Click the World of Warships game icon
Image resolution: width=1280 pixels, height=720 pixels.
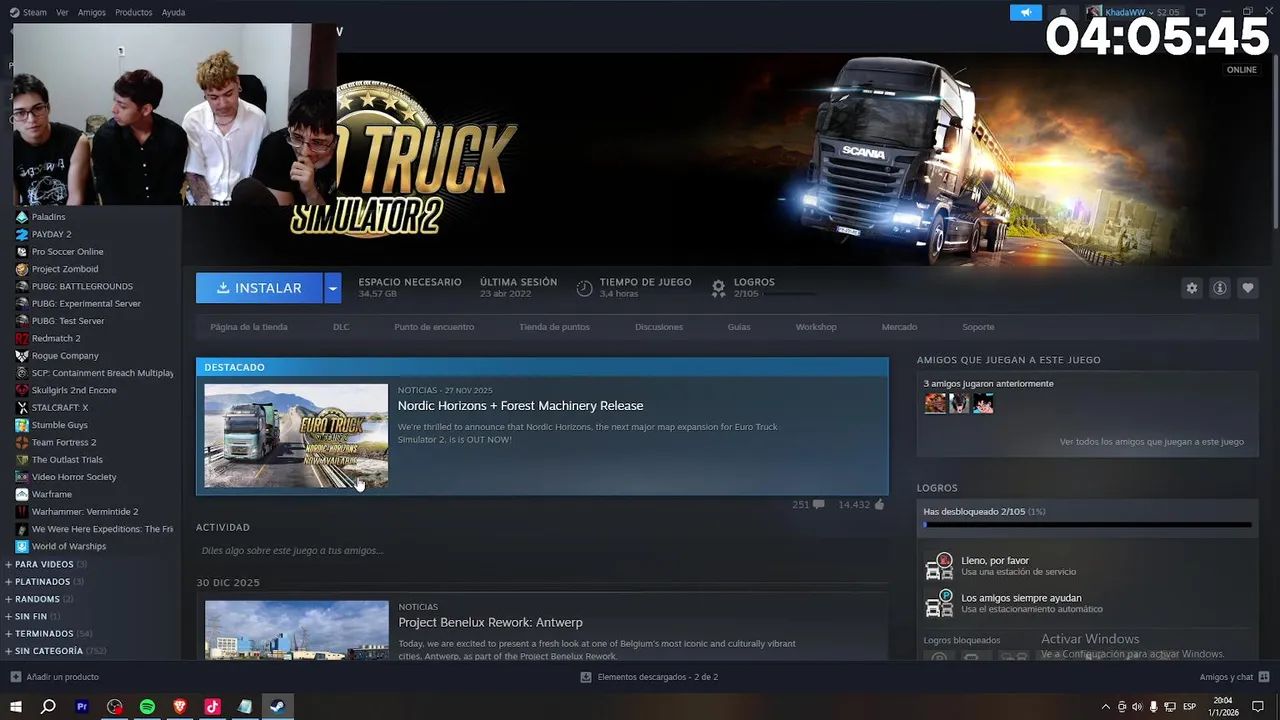click(x=22, y=546)
